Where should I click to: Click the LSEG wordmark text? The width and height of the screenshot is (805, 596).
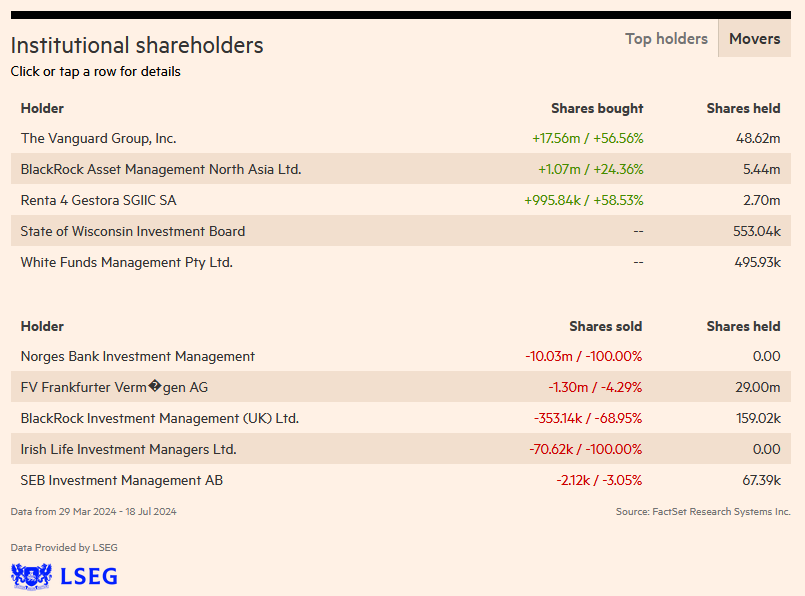click(x=89, y=576)
